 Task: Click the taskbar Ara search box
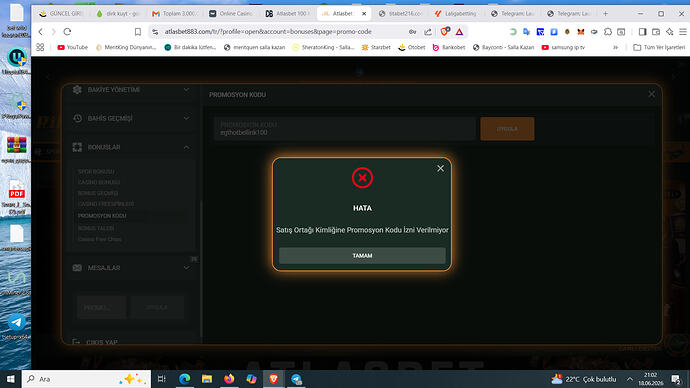86,379
